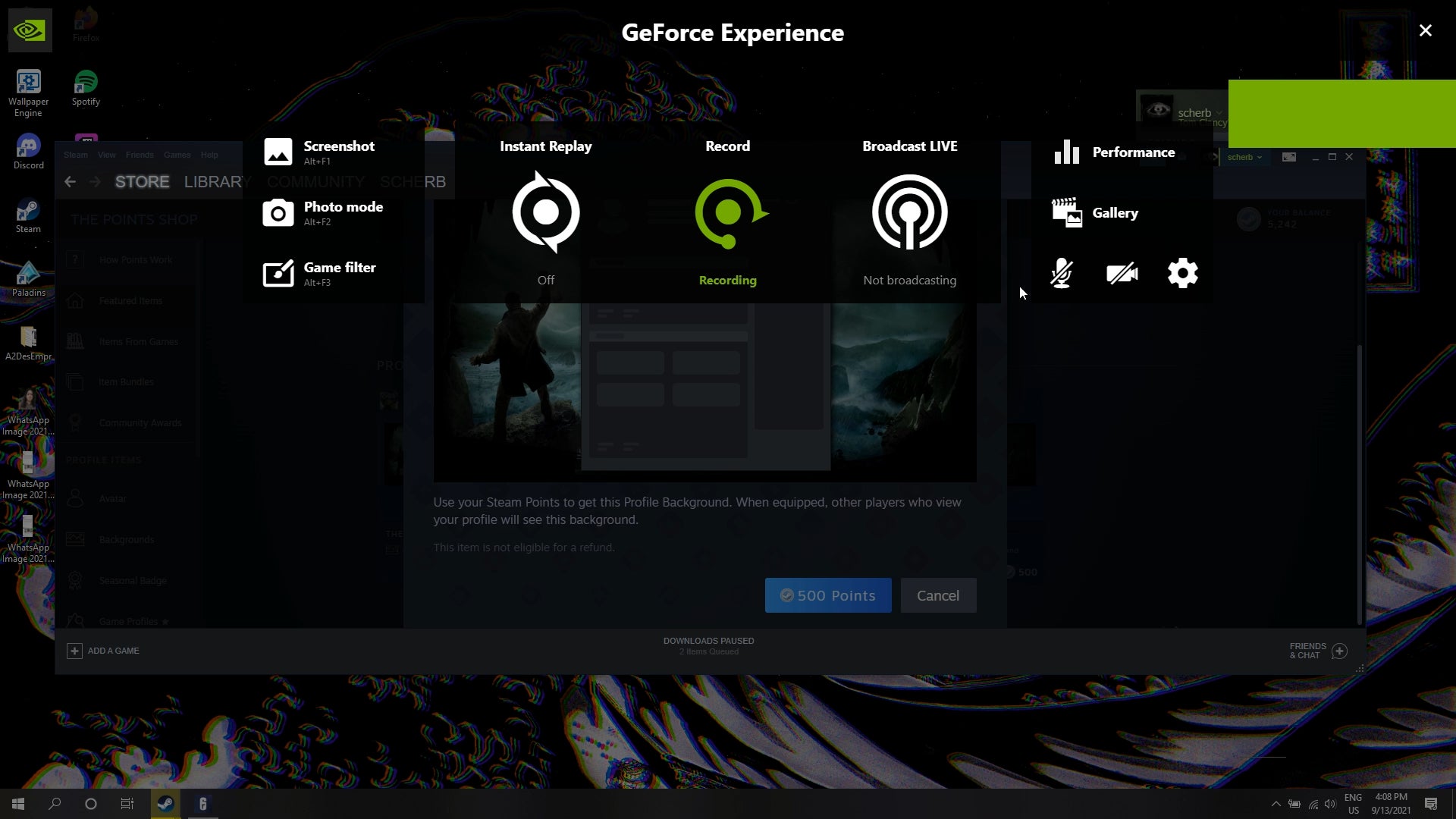The width and height of the screenshot is (1456, 819).
Task: Open Cortana on the taskbar
Action: [91, 804]
